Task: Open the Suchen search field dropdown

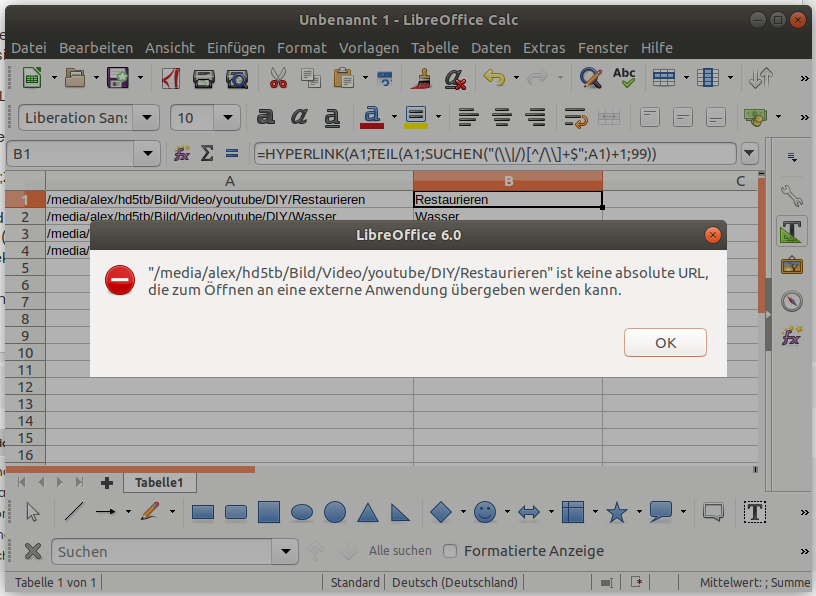Action: click(286, 551)
